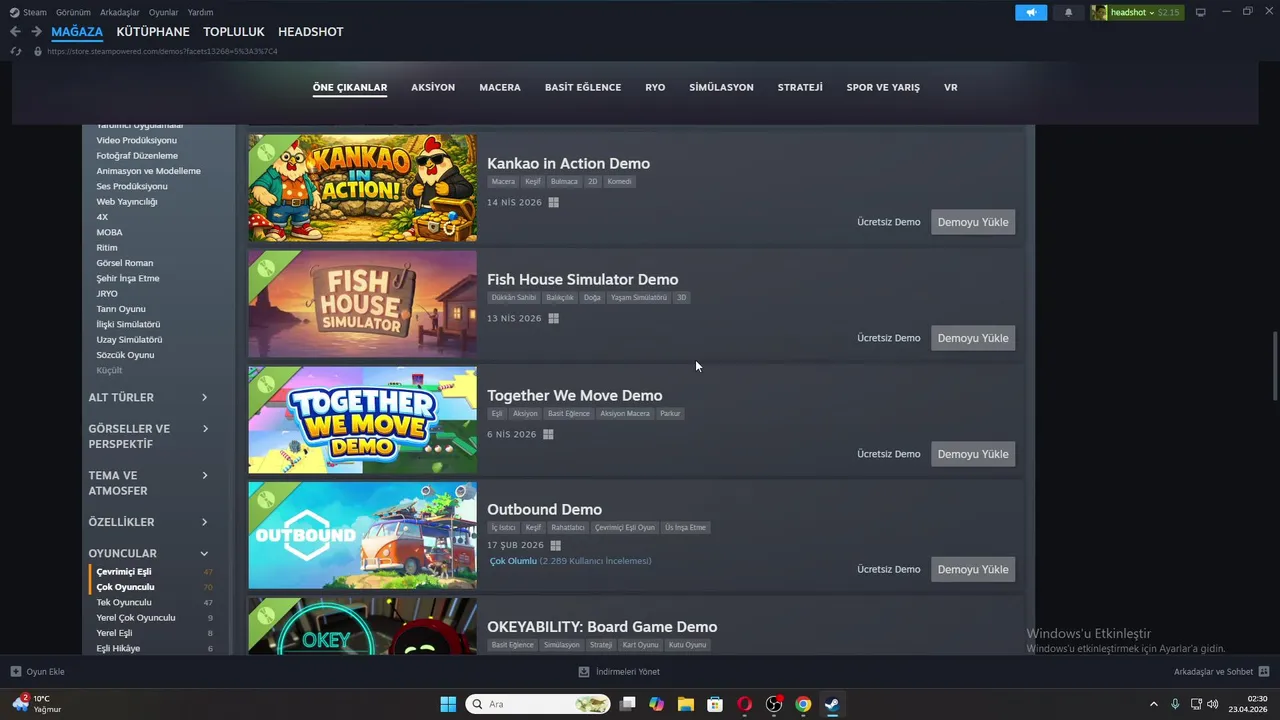This screenshot has width=1280, height=720.
Task: Install the Together We Move demo
Action: point(973,454)
